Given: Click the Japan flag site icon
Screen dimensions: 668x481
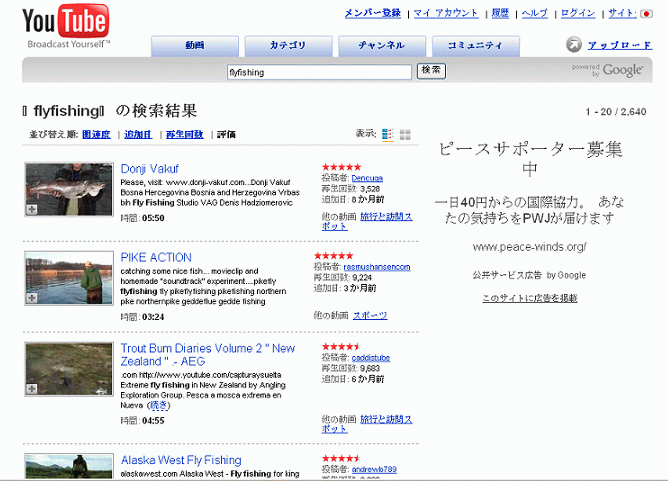Looking at the screenshot, I should [x=646, y=14].
